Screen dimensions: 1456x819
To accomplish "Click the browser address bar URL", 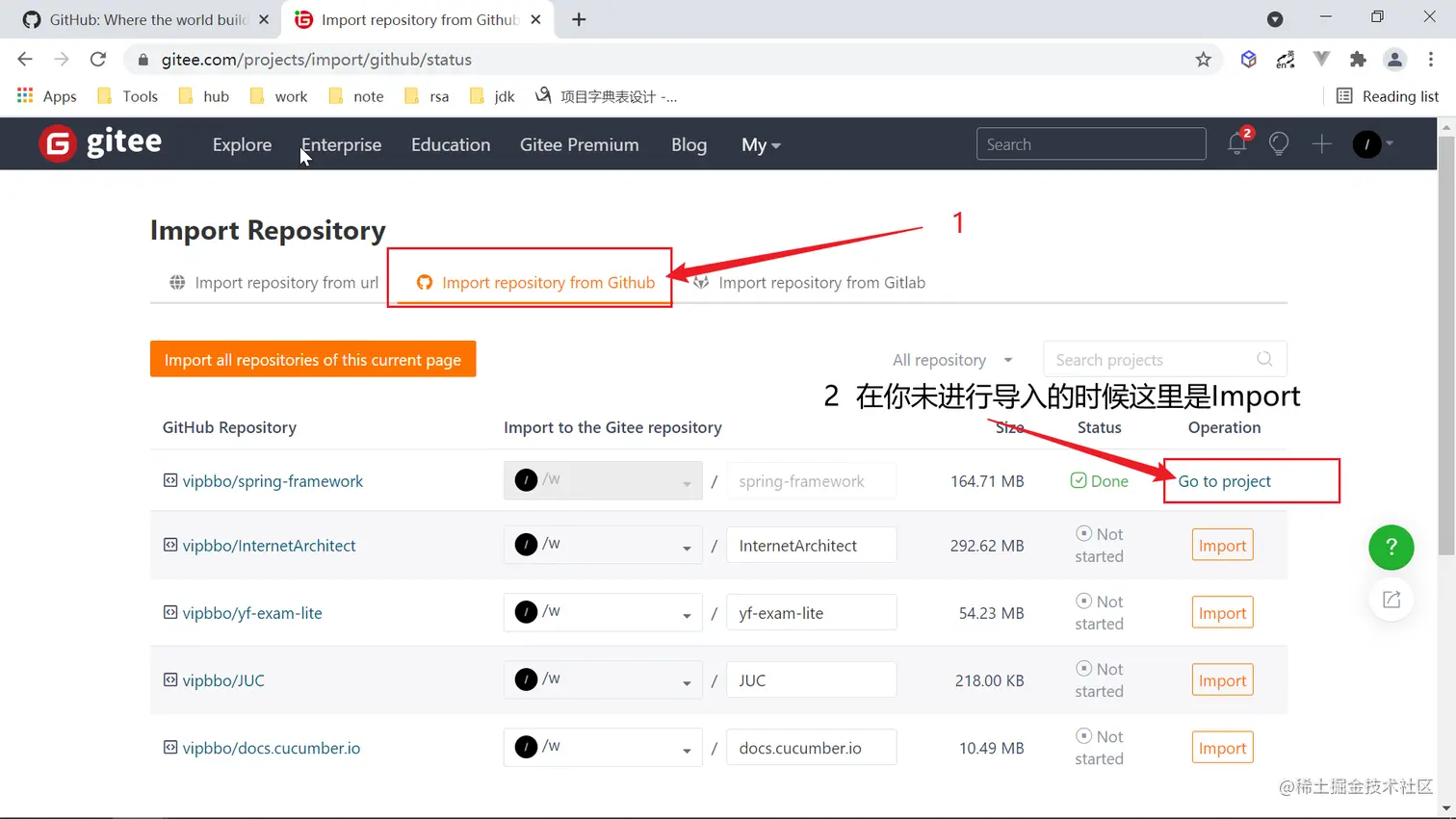I will 317,60.
